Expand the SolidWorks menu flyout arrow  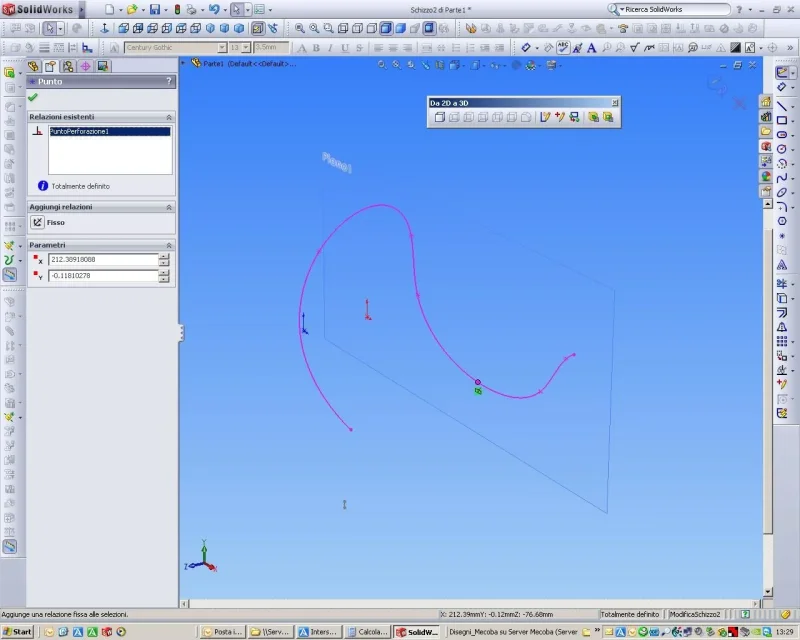(81, 9)
